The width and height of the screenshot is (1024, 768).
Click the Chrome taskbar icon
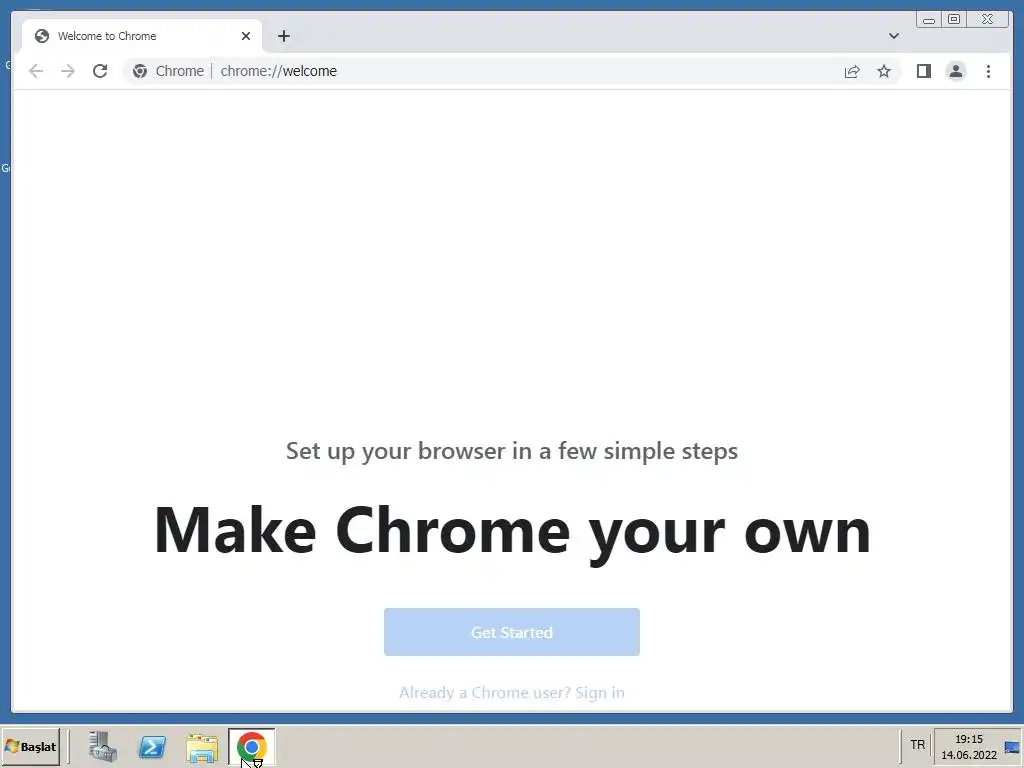pos(251,747)
